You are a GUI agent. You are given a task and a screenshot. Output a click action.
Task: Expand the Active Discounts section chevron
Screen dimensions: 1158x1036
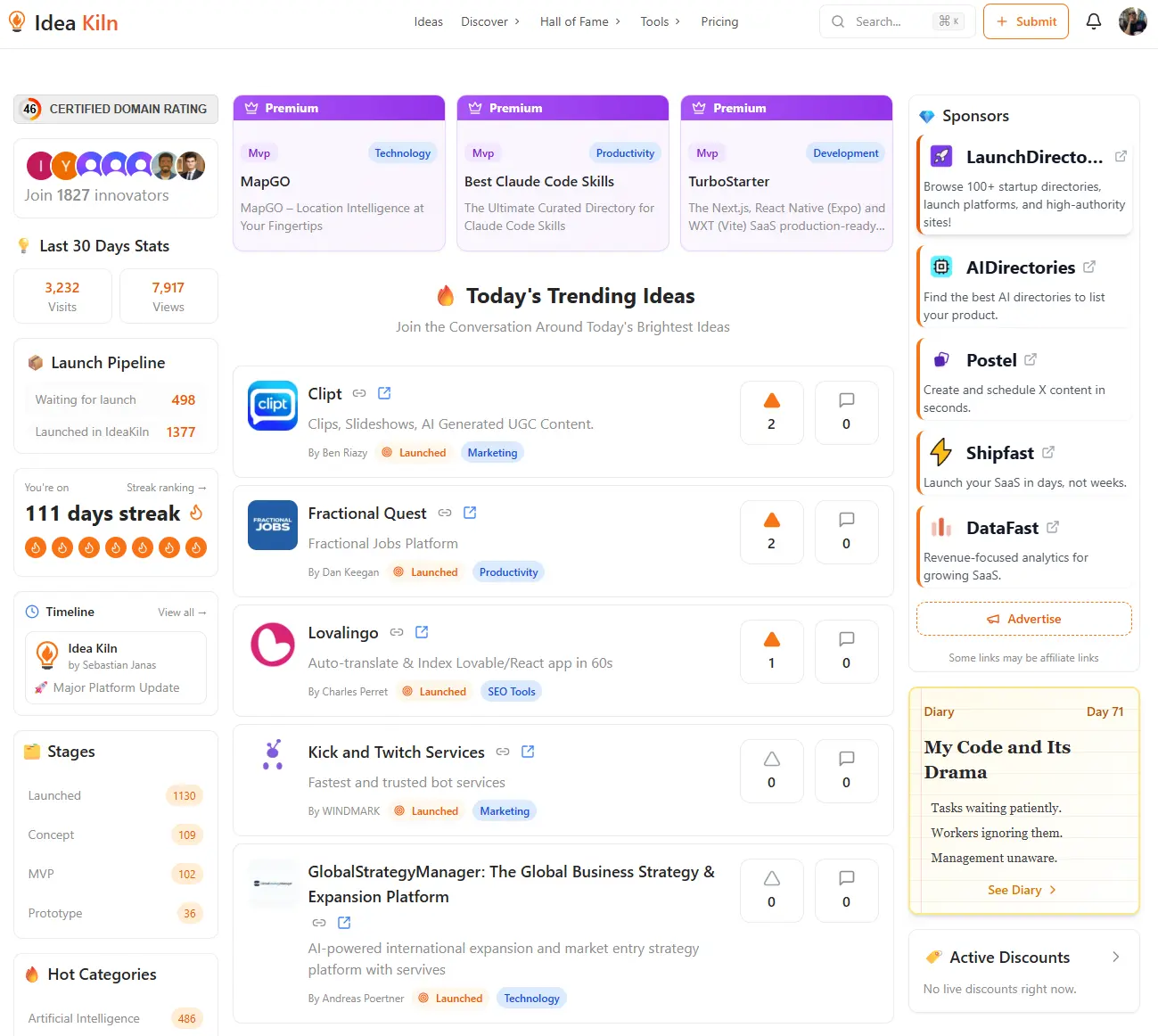pyautogui.click(x=1116, y=957)
